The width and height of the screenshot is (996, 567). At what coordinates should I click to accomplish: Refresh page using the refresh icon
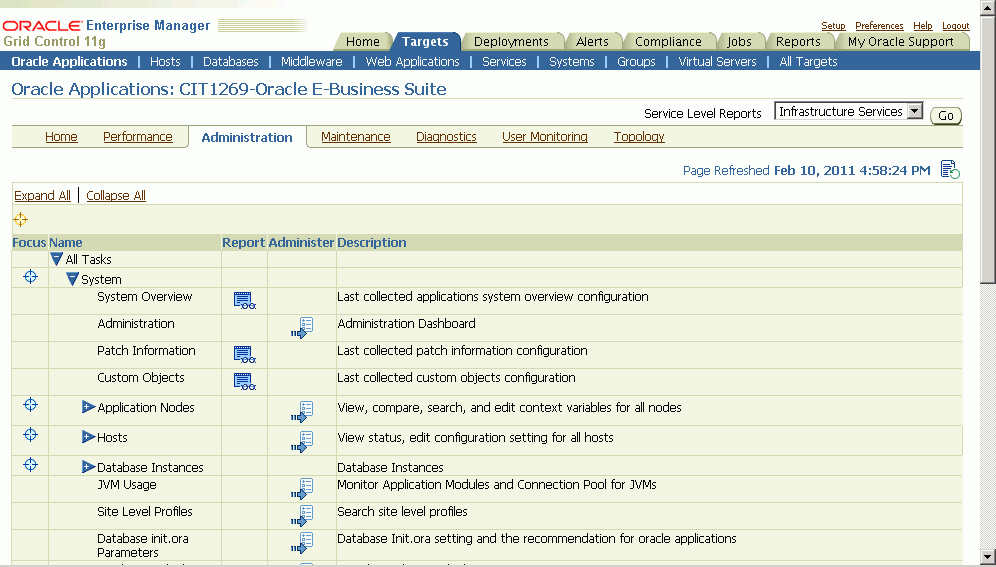tap(950, 170)
